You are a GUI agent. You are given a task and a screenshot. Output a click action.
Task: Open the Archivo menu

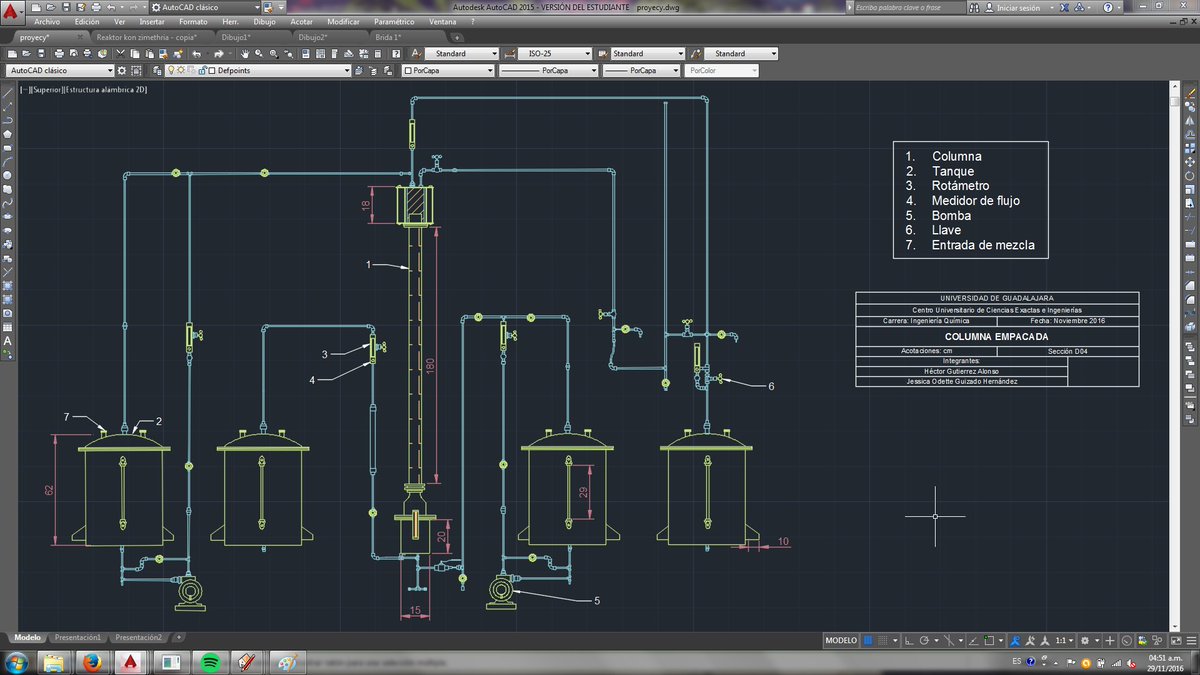click(x=47, y=22)
